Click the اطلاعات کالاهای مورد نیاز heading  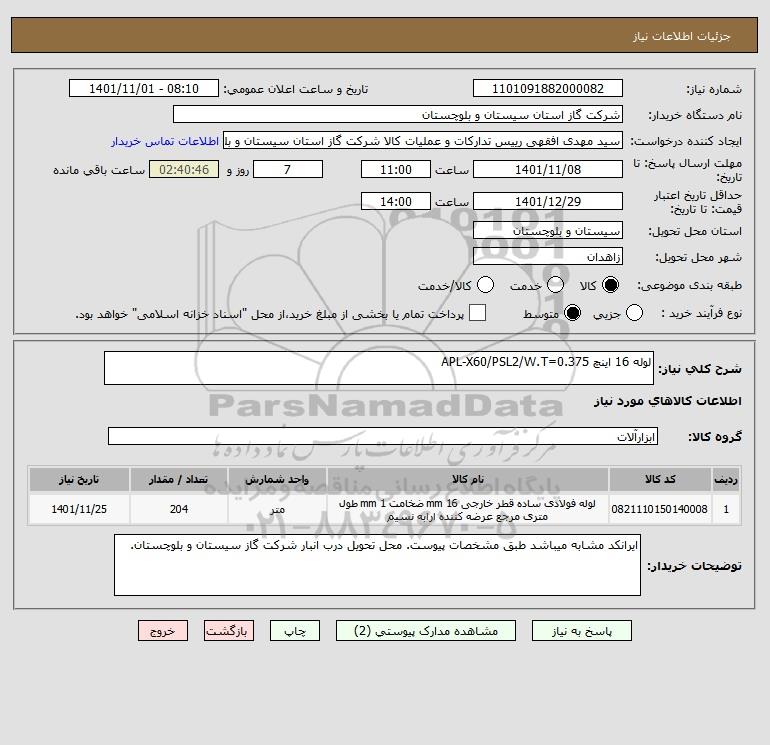click(x=667, y=401)
